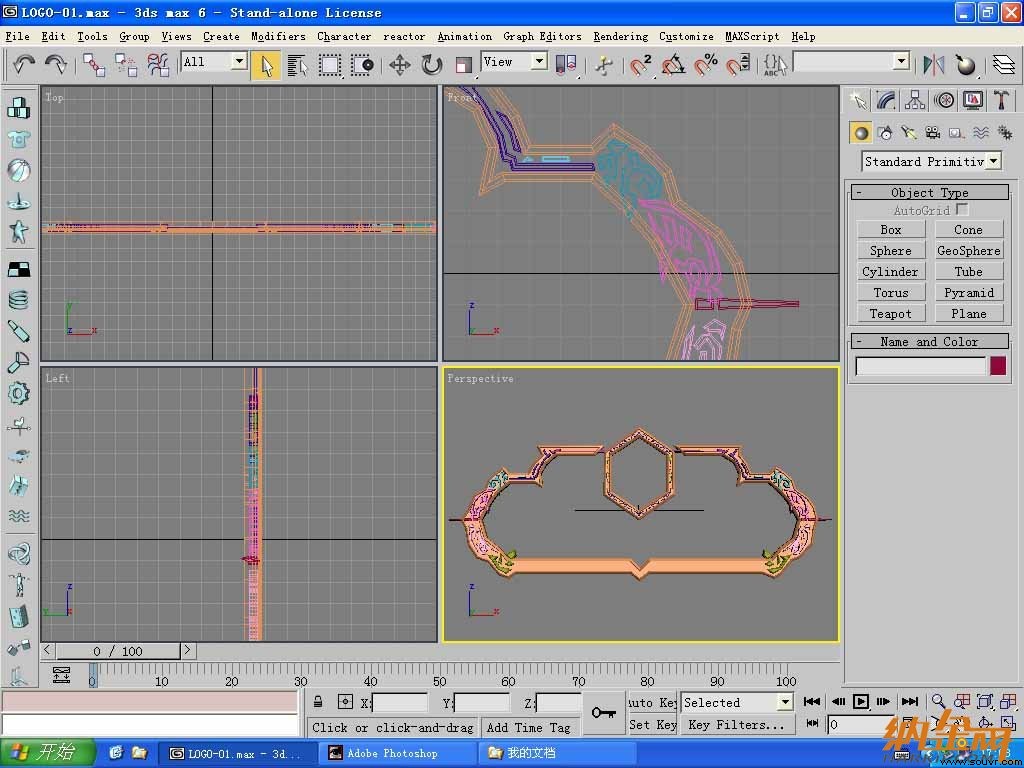This screenshot has height=768, width=1024.
Task: Click the Mirror selected objects icon
Action: tap(934, 64)
